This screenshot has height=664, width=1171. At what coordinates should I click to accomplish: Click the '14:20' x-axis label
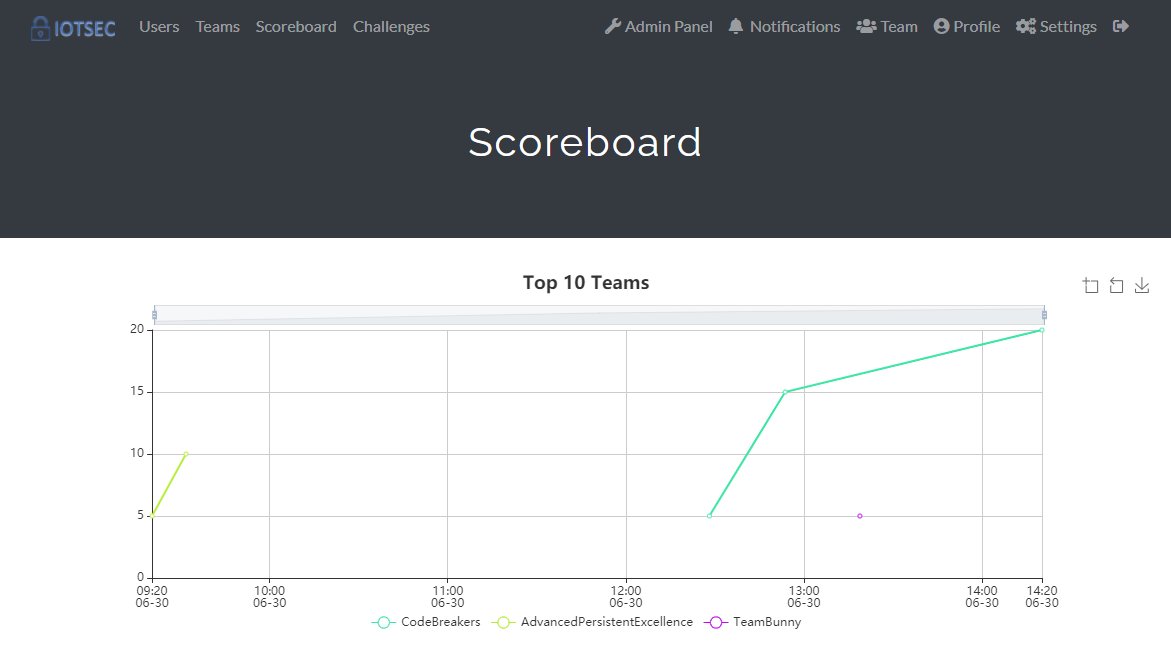tap(1042, 597)
